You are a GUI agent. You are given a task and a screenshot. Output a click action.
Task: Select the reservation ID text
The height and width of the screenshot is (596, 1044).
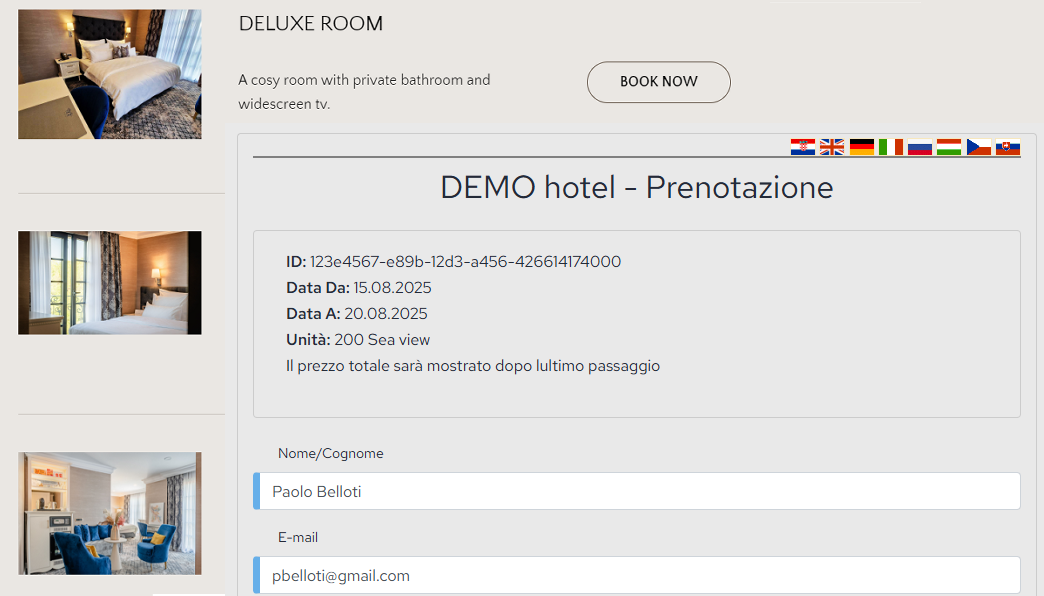pos(453,261)
